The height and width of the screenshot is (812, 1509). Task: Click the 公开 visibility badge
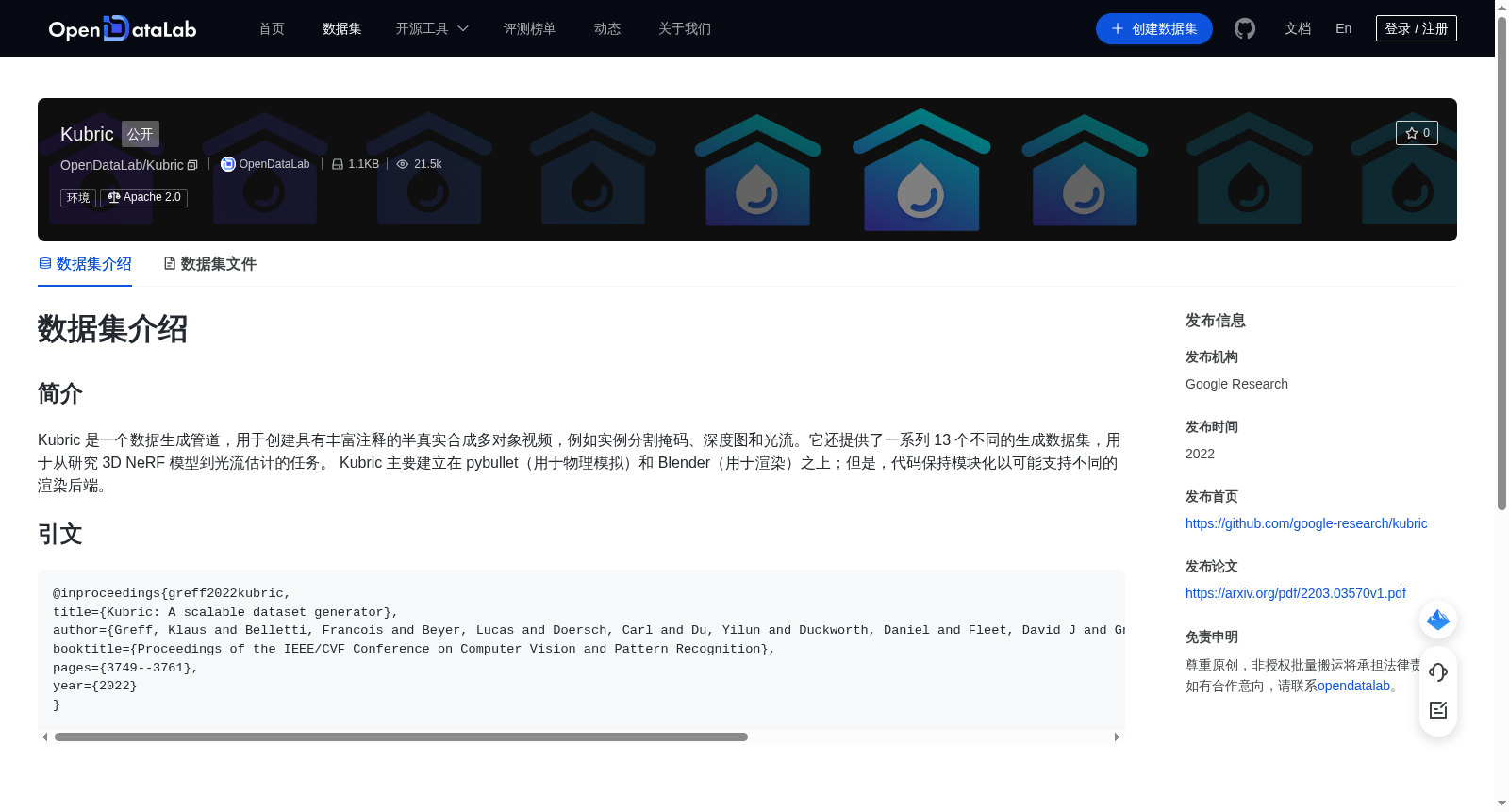pyautogui.click(x=141, y=134)
